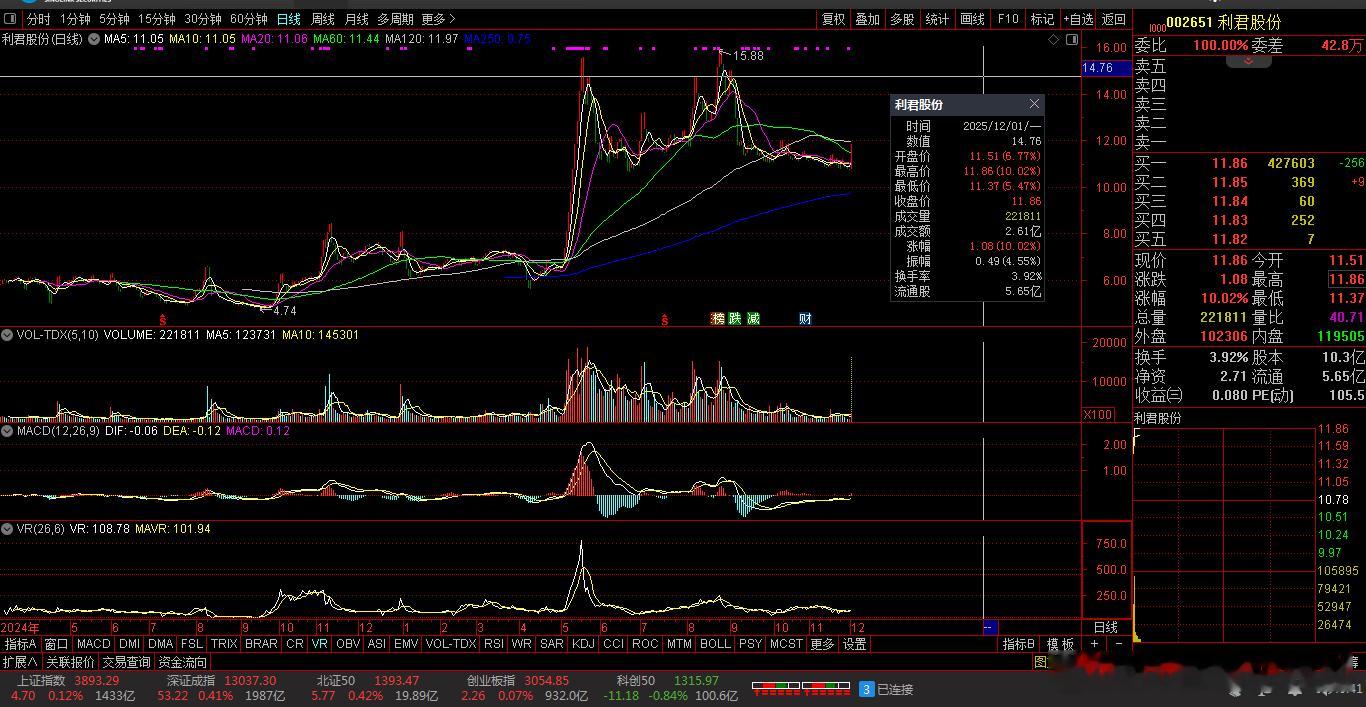Click the red-green market breadth indicator

tap(800, 688)
